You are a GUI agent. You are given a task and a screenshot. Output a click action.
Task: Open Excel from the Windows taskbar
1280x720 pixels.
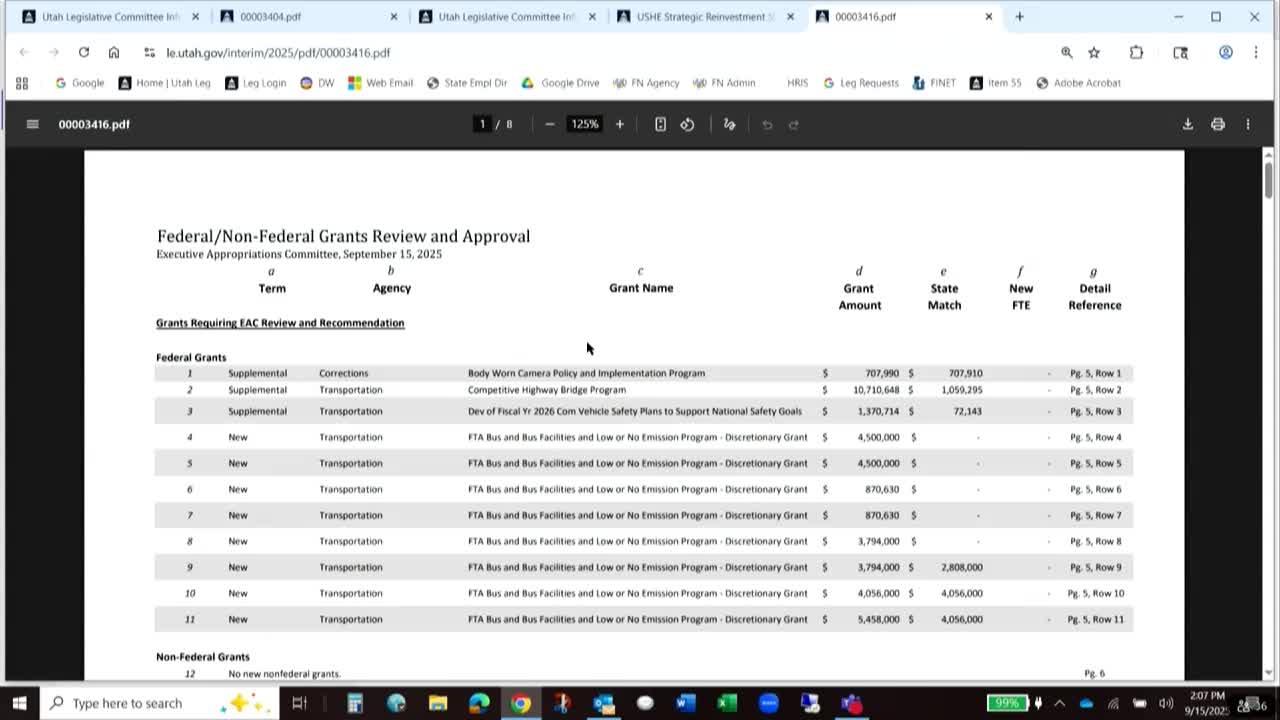pyautogui.click(x=727, y=703)
